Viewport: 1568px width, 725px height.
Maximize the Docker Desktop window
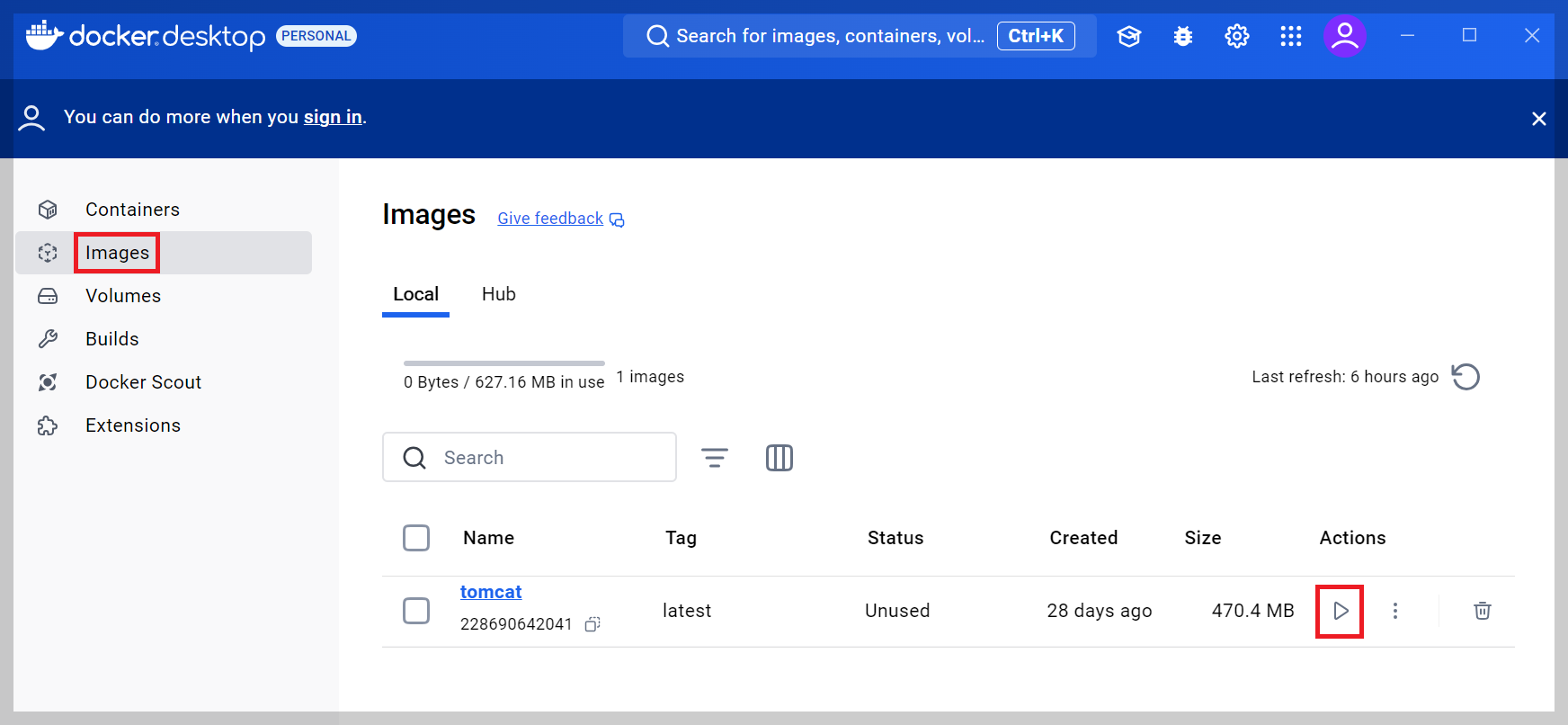[1469, 35]
